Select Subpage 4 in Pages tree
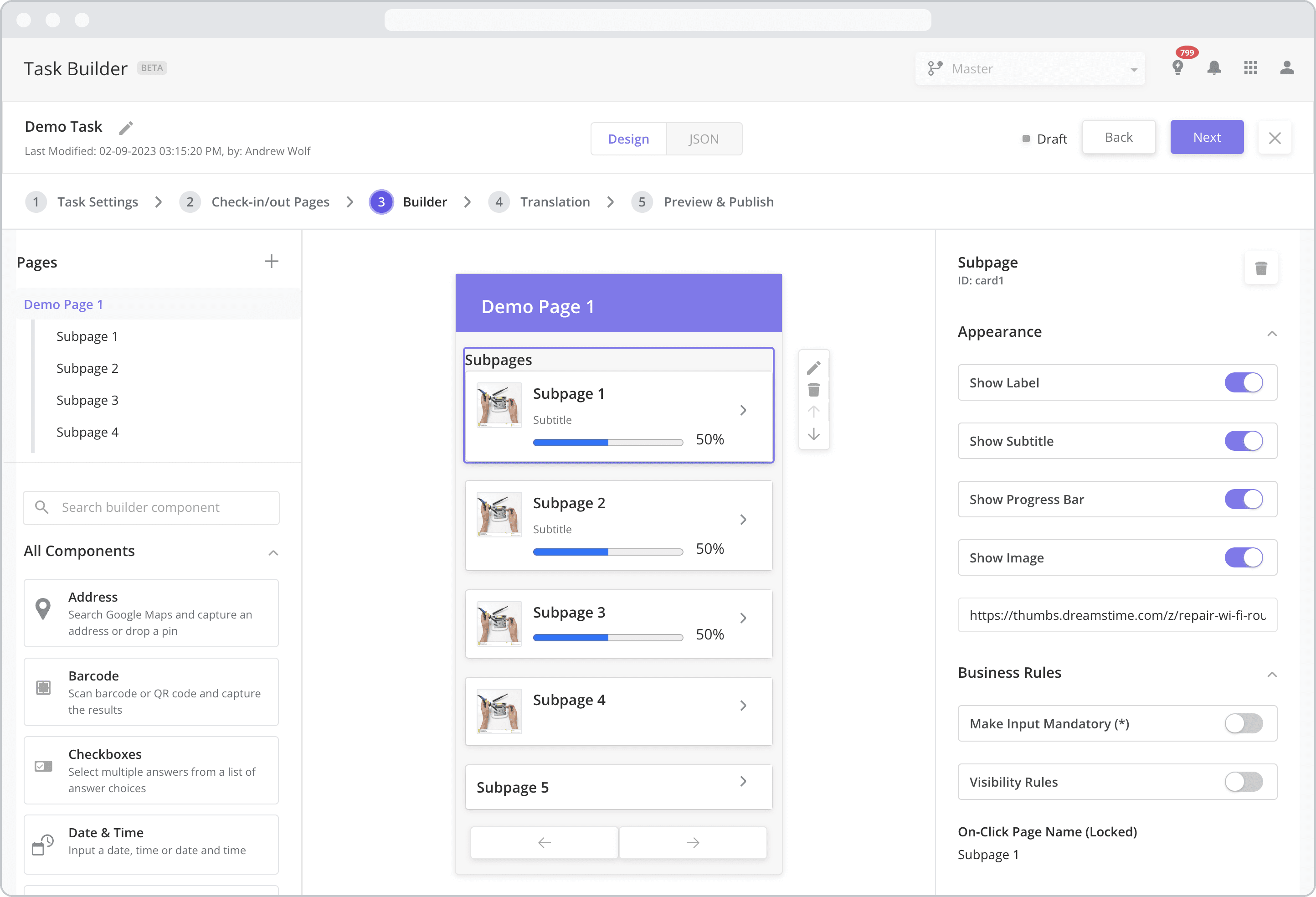The height and width of the screenshot is (897, 1316). coord(87,432)
